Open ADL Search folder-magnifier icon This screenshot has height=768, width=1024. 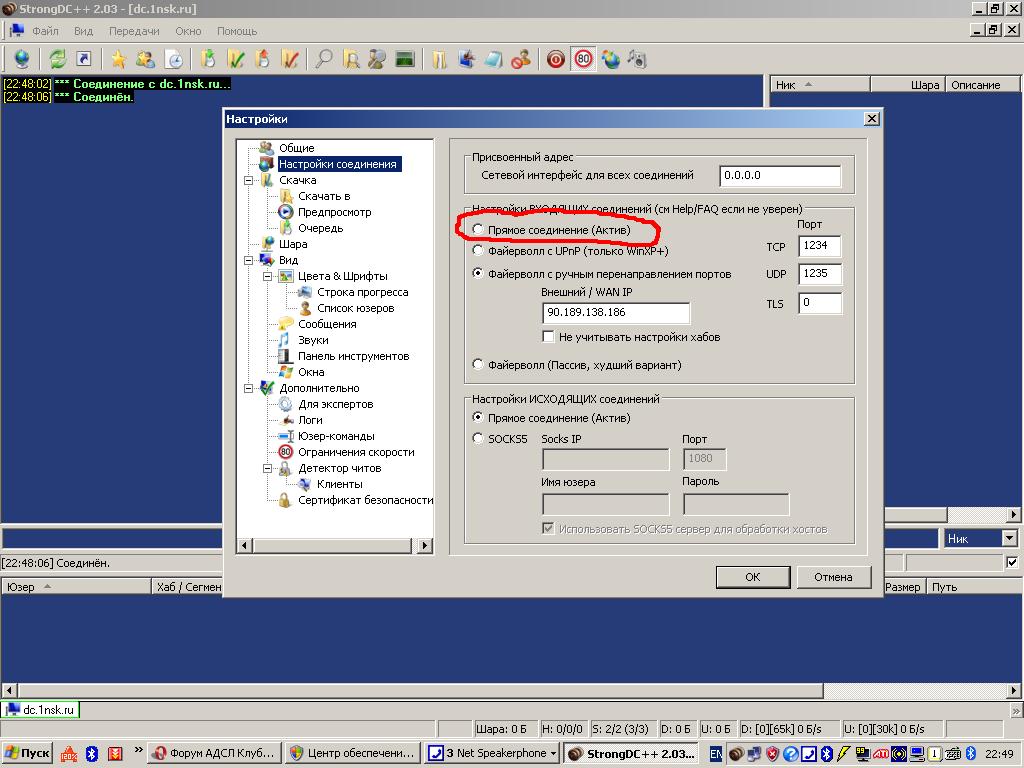point(351,59)
